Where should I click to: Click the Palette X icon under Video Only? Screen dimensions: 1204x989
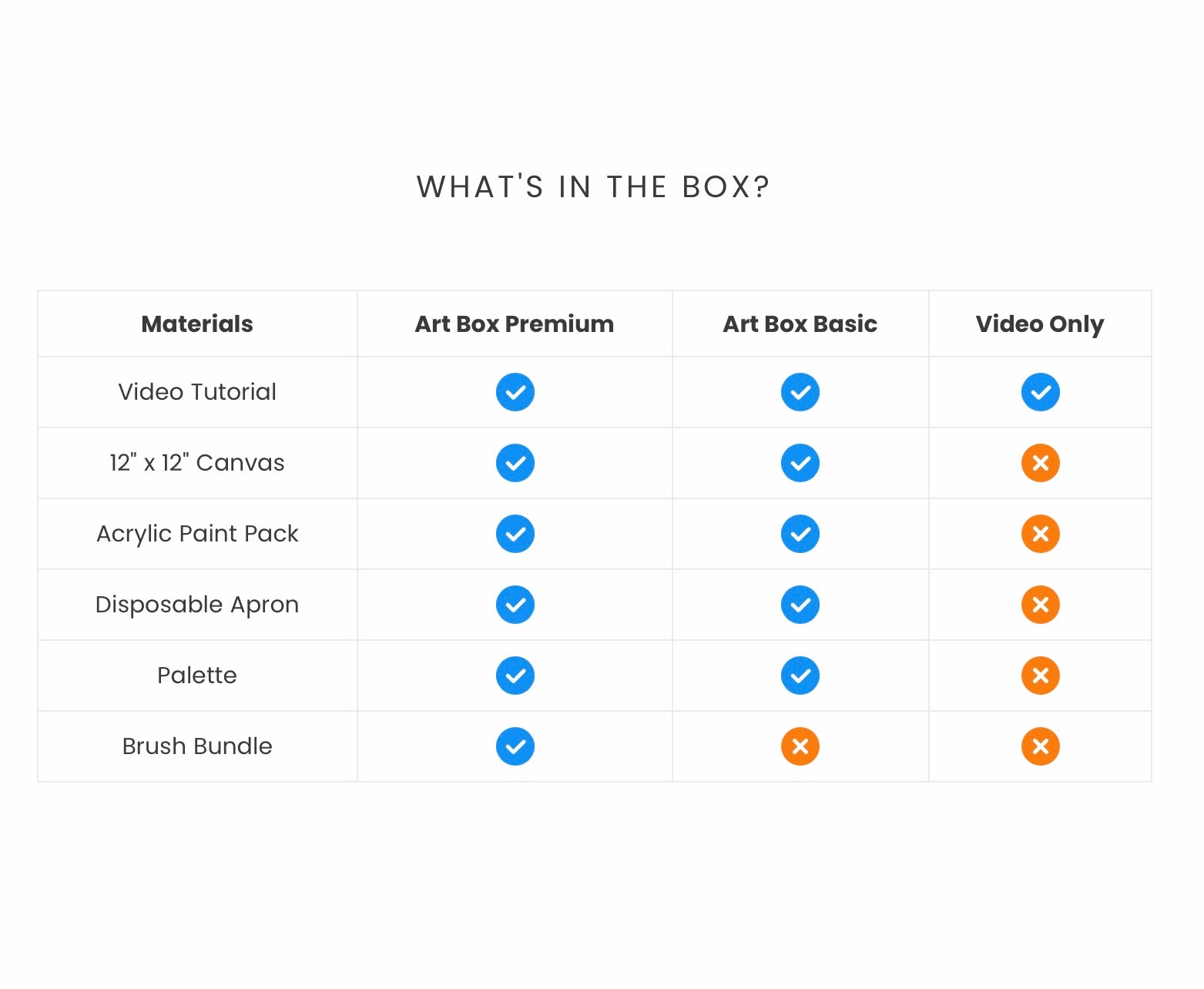pyautogui.click(x=1040, y=676)
